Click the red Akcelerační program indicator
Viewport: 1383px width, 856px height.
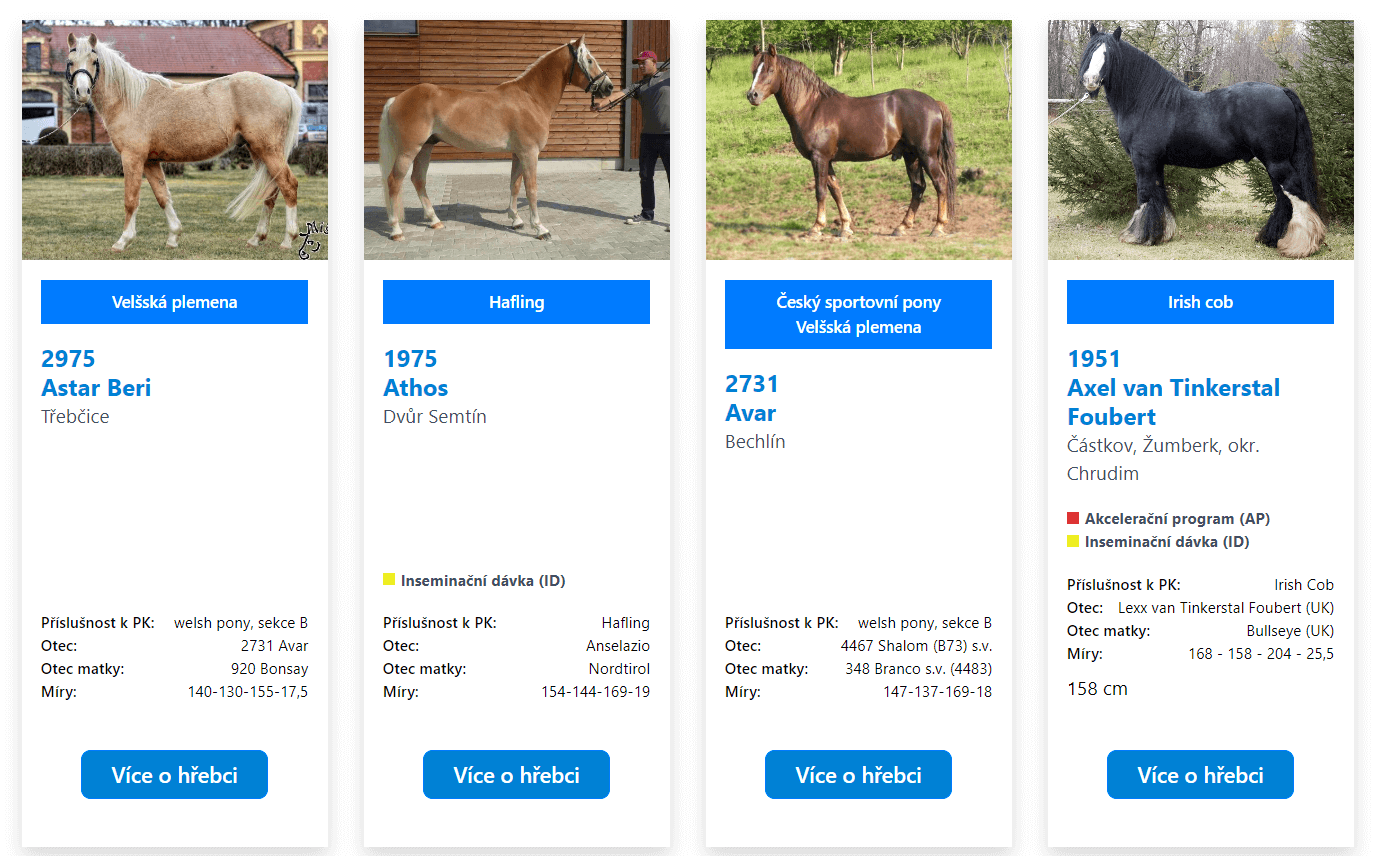click(x=1073, y=518)
